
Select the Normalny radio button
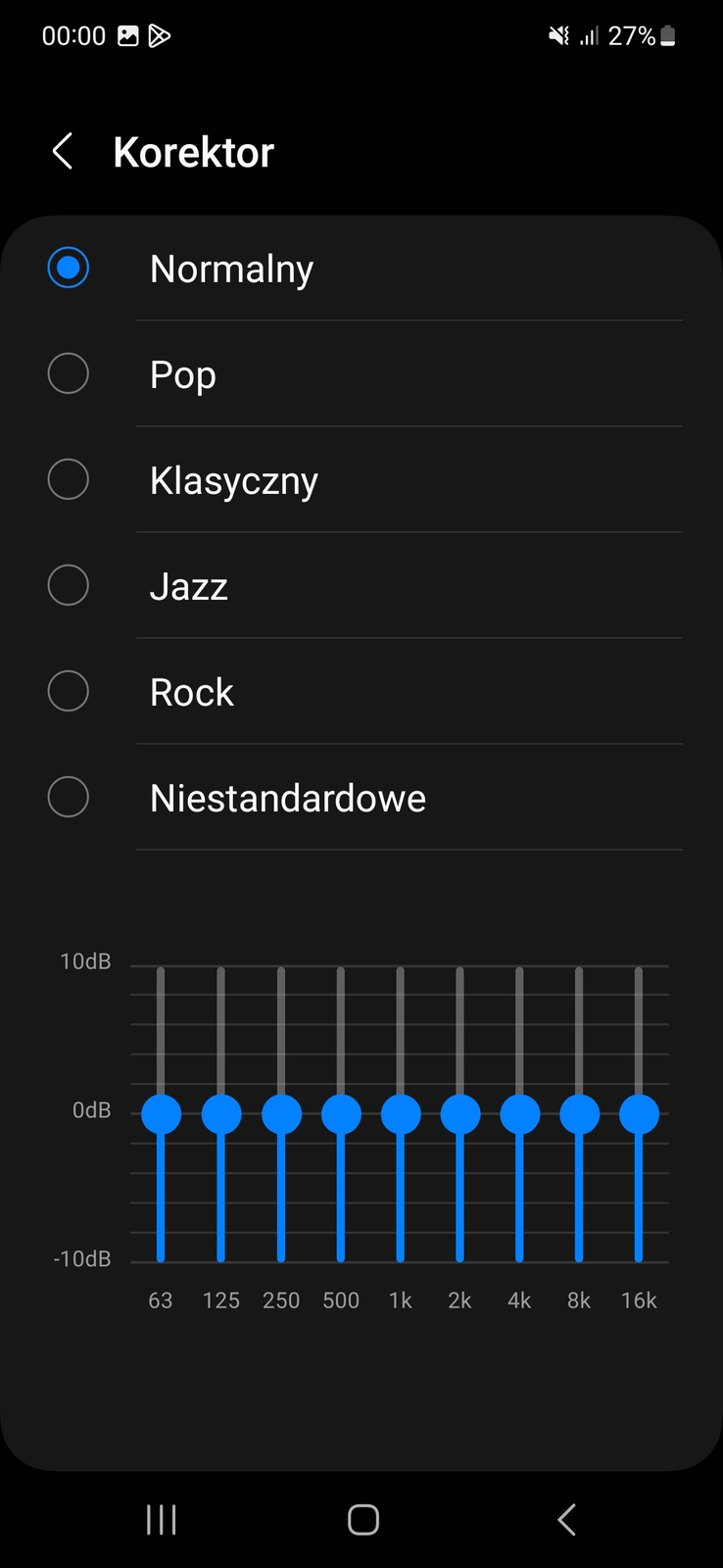(69, 268)
